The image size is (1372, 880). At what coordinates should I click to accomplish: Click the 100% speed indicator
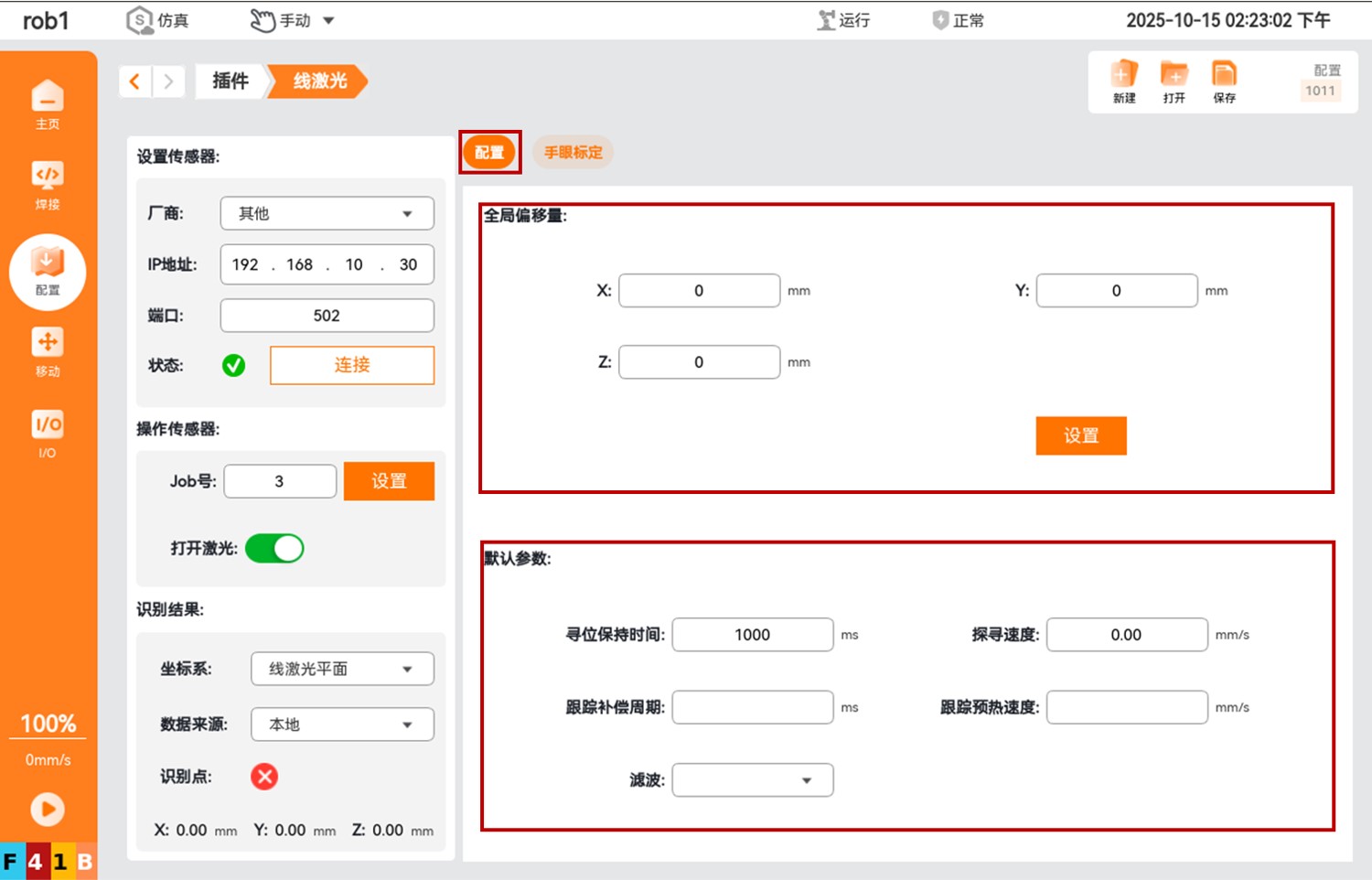click(x=48, y=724)
